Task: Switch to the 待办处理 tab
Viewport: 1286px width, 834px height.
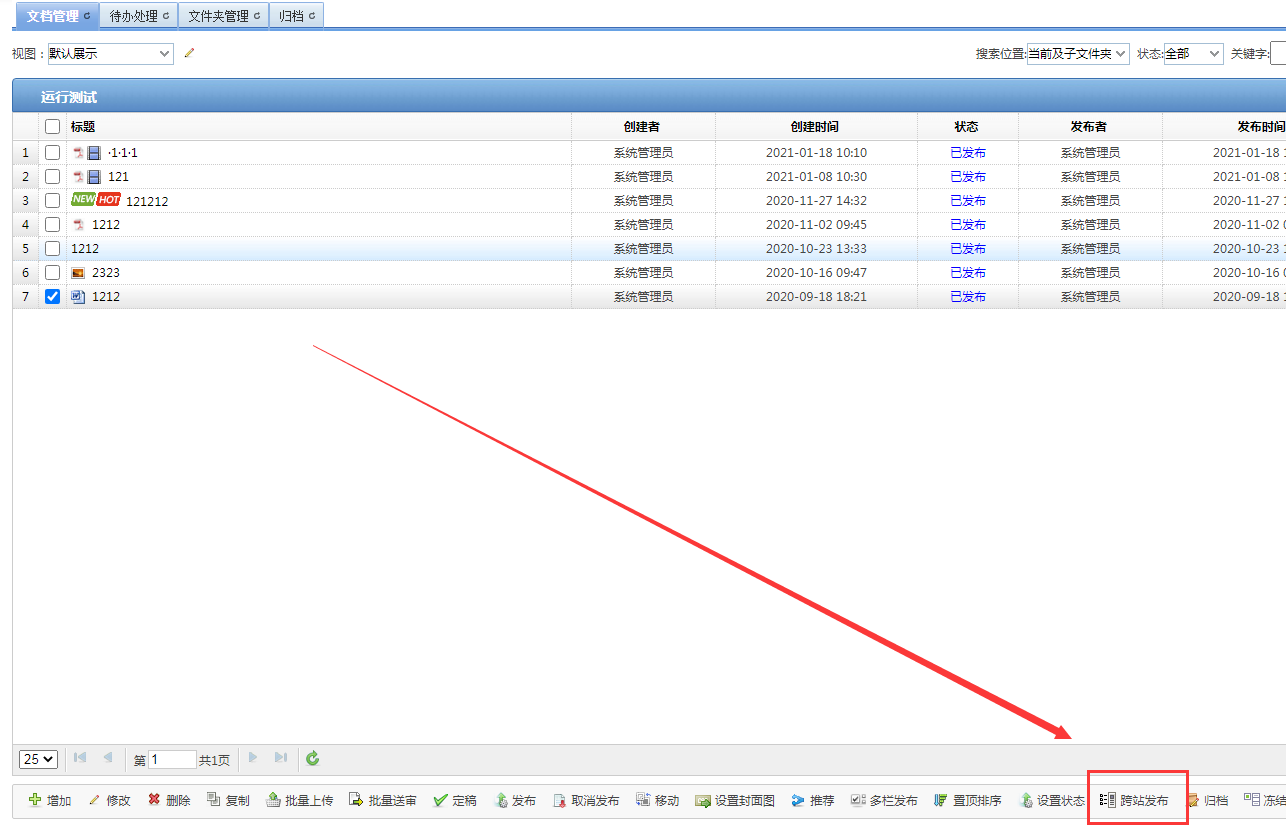Action: [138, 16]
